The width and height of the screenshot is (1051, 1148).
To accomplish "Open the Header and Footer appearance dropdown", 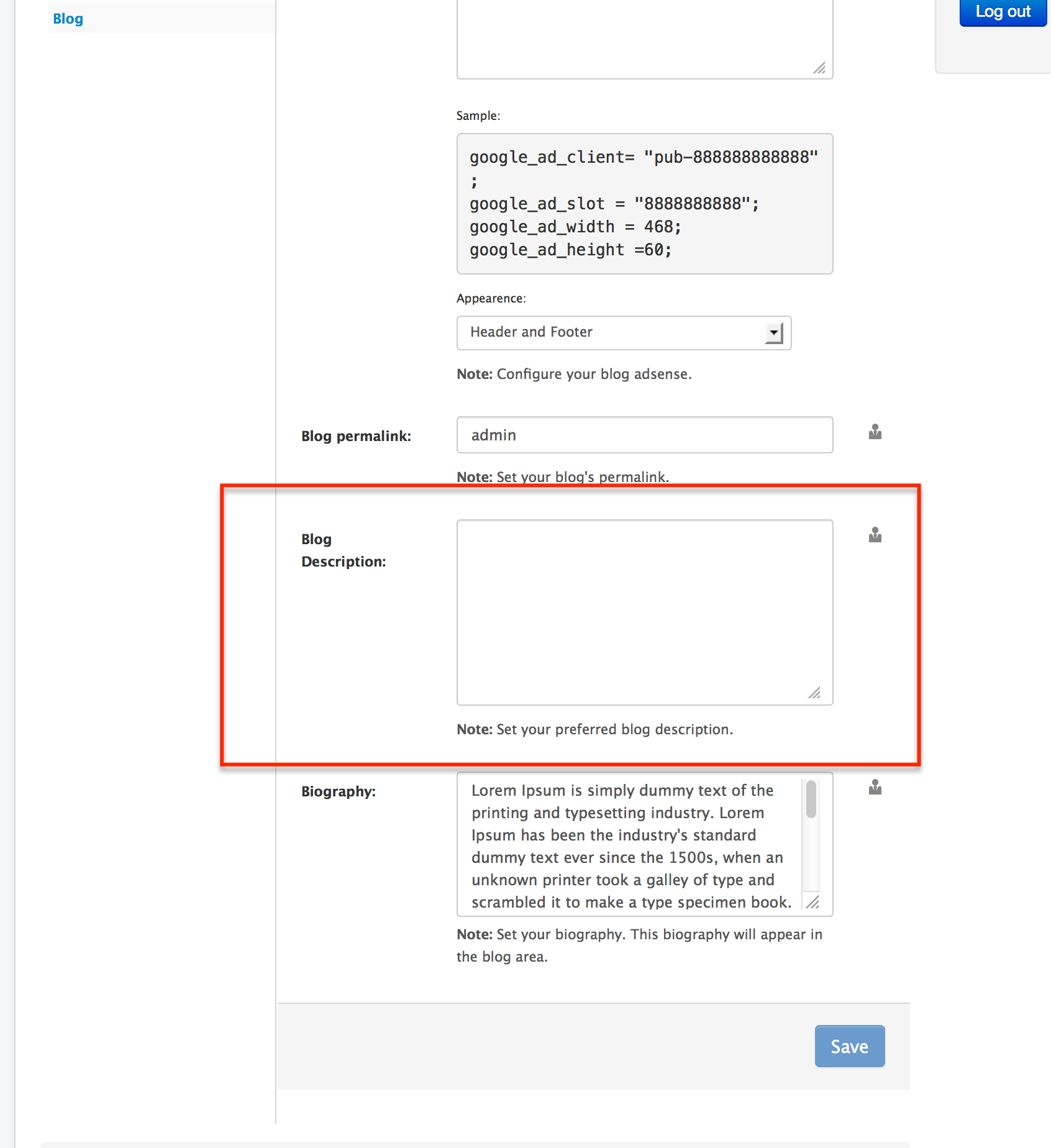I will (624, 332).
